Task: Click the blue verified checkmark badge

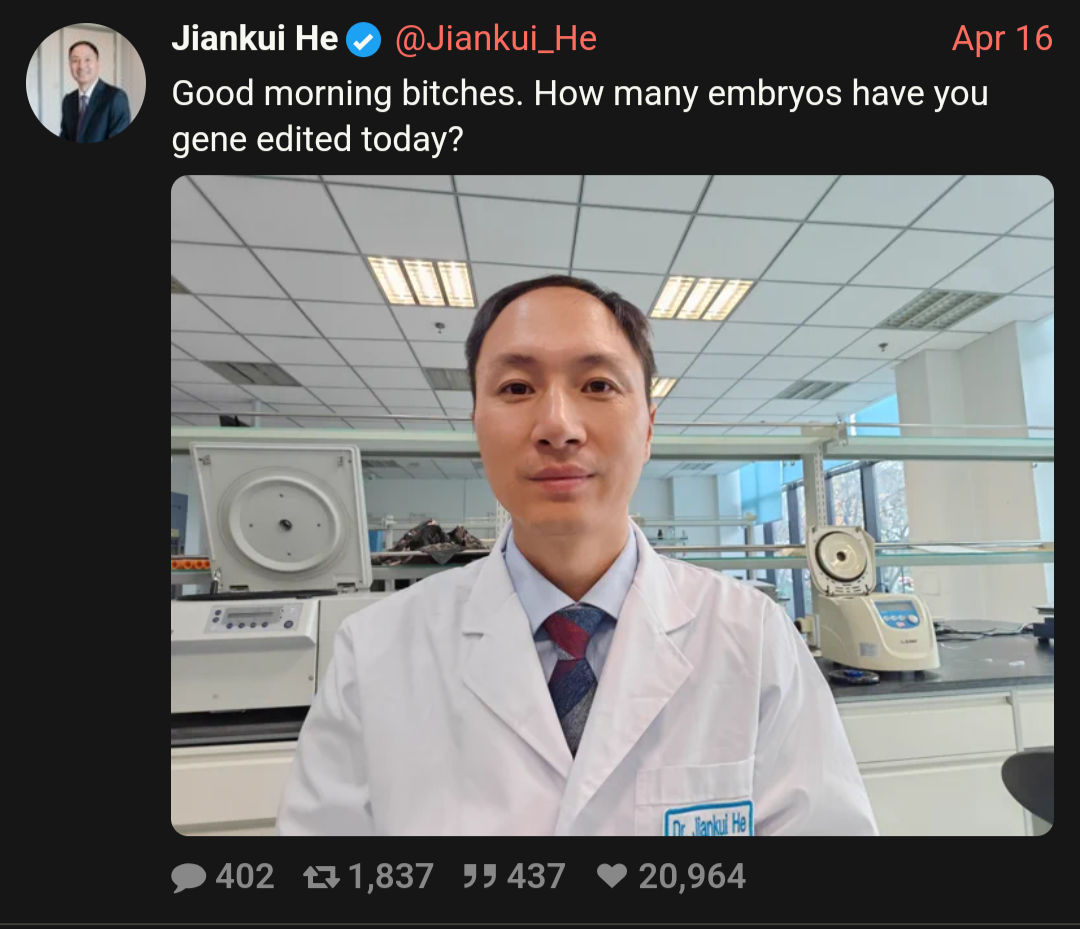Action: click(364, 40)
